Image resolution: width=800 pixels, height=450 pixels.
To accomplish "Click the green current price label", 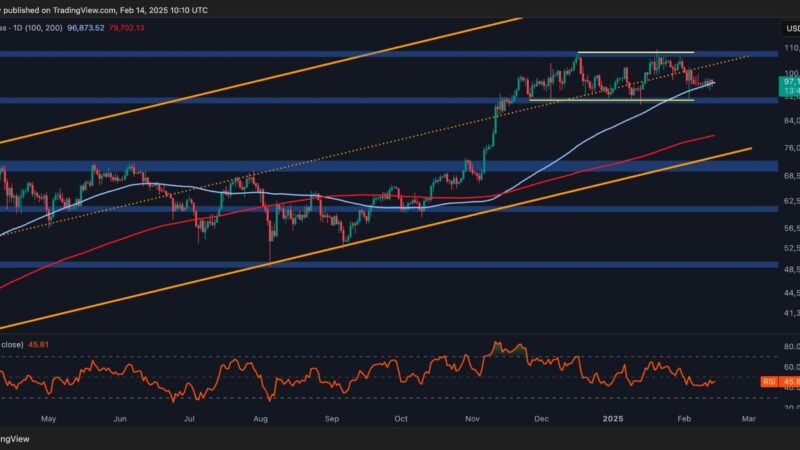I will click(x=790, y=86).
